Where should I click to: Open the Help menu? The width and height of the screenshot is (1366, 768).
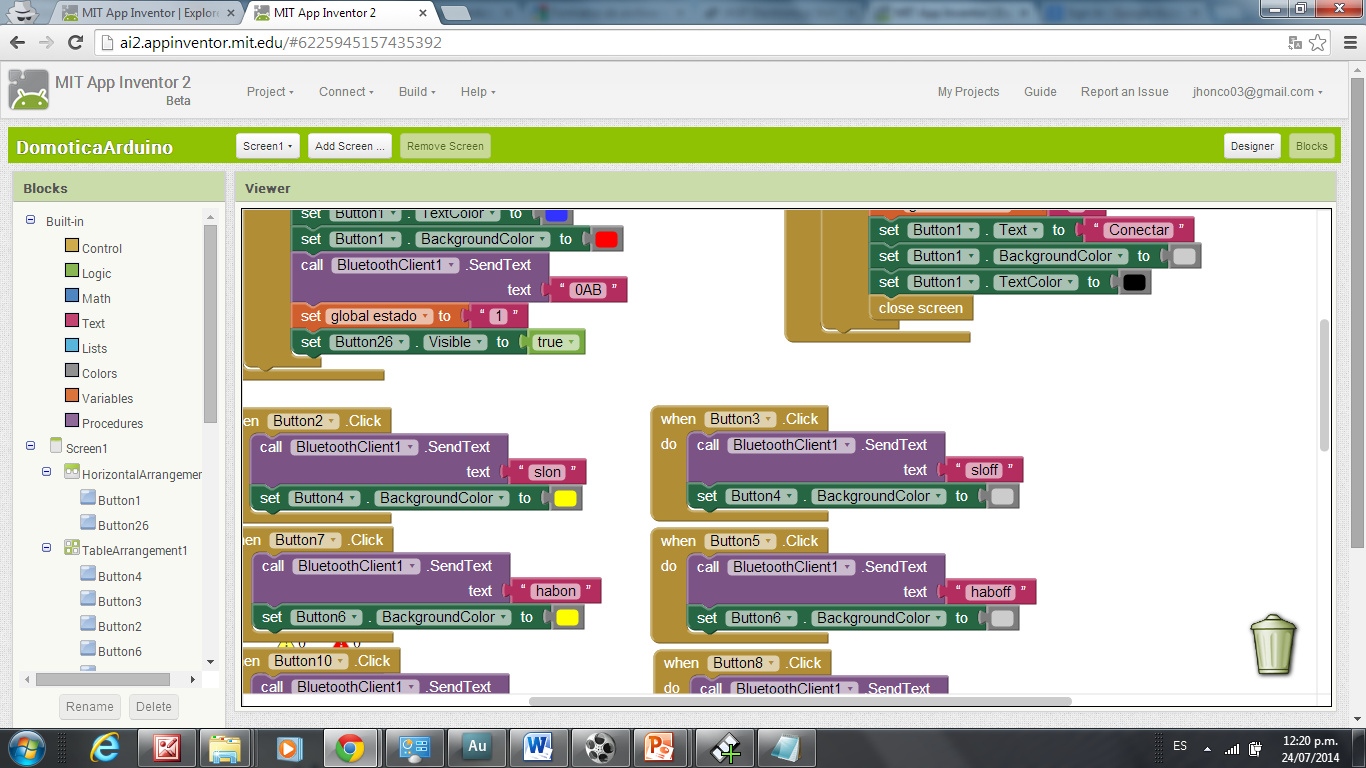click(x=478, y=91)
